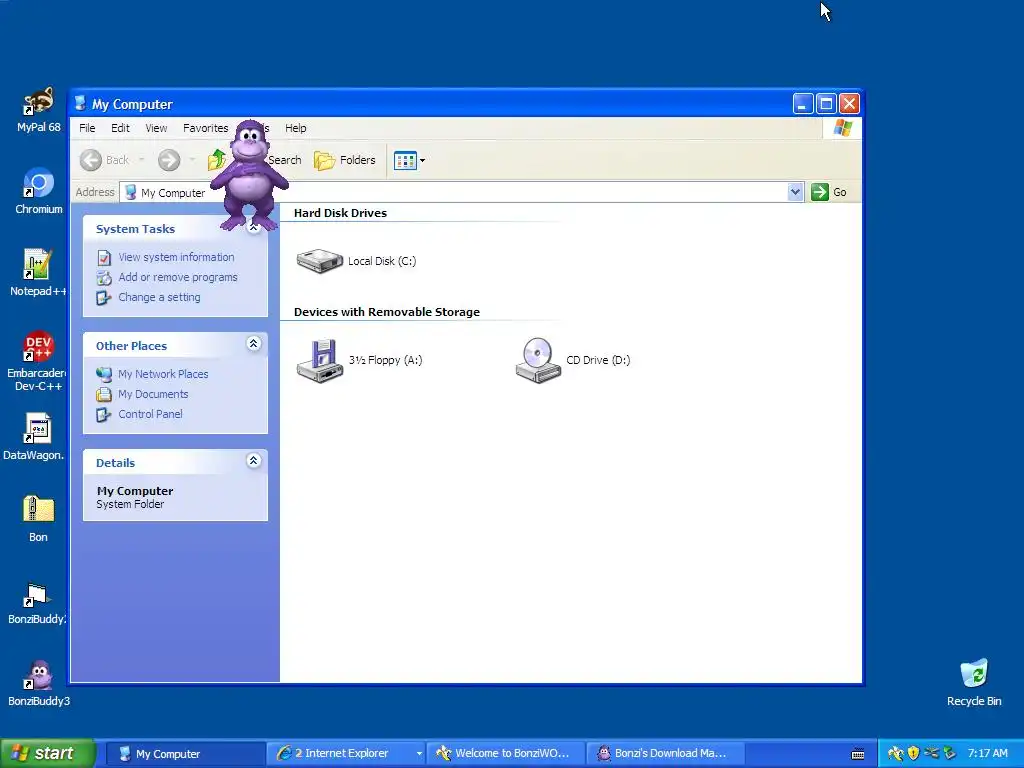Select the CD Drive (D:) icon
The image size is (1024, 768).
[x=573, y=360]
